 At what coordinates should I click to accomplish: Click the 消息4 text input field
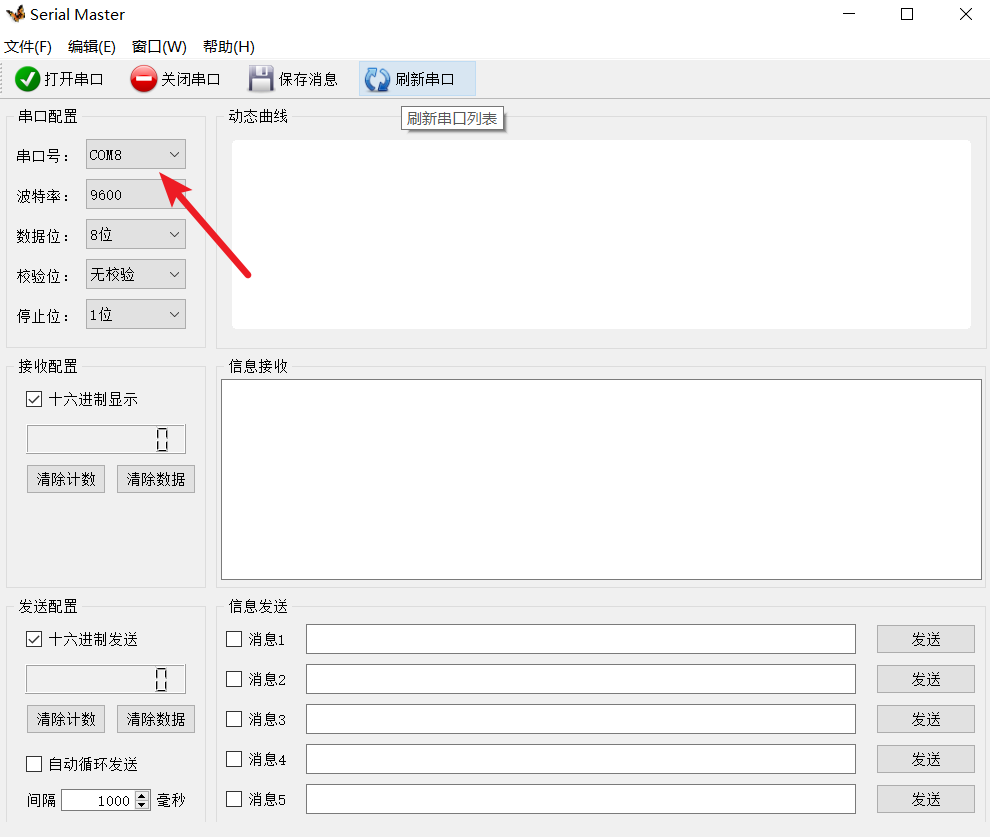coord(581,759)
